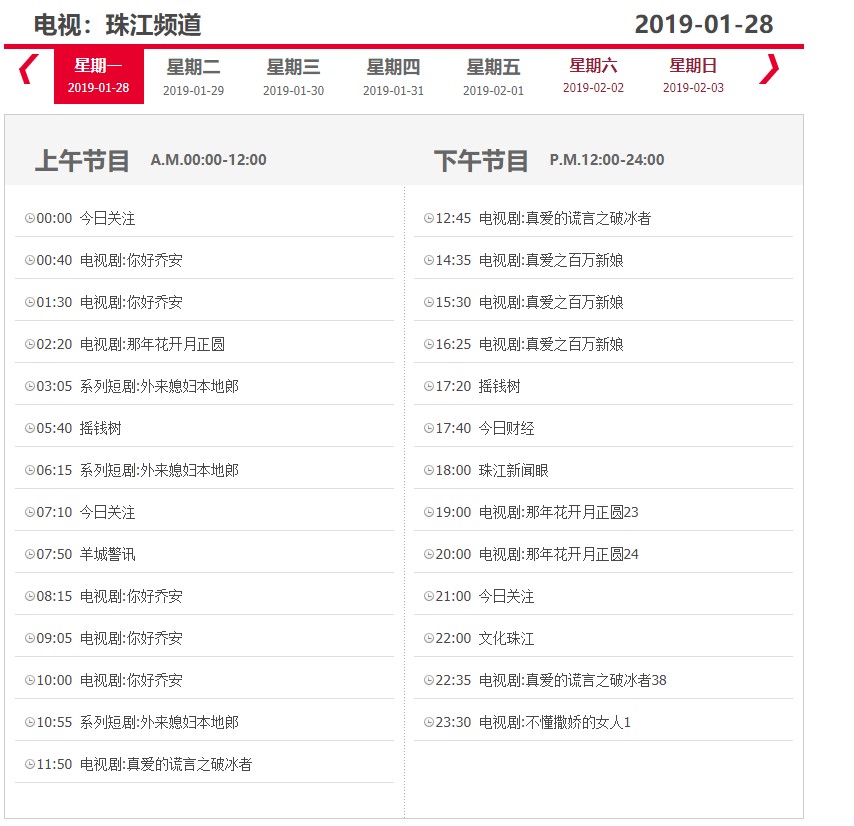Screen dimensions: 854x826
Task: Click the clock icon beside 18:00
Action: click(x=429, y=470)
